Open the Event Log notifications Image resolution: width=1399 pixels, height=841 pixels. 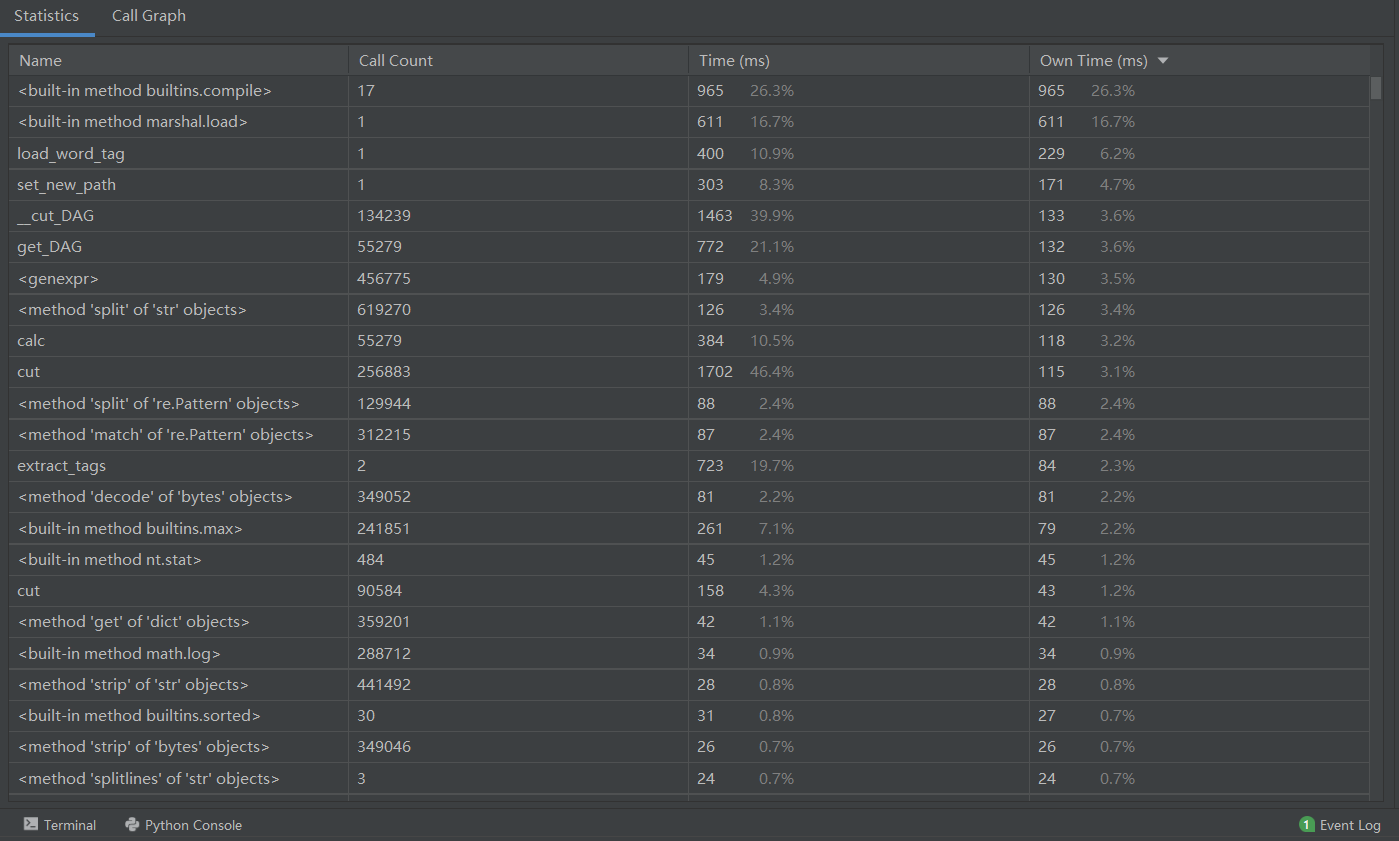click(1340, 825)
